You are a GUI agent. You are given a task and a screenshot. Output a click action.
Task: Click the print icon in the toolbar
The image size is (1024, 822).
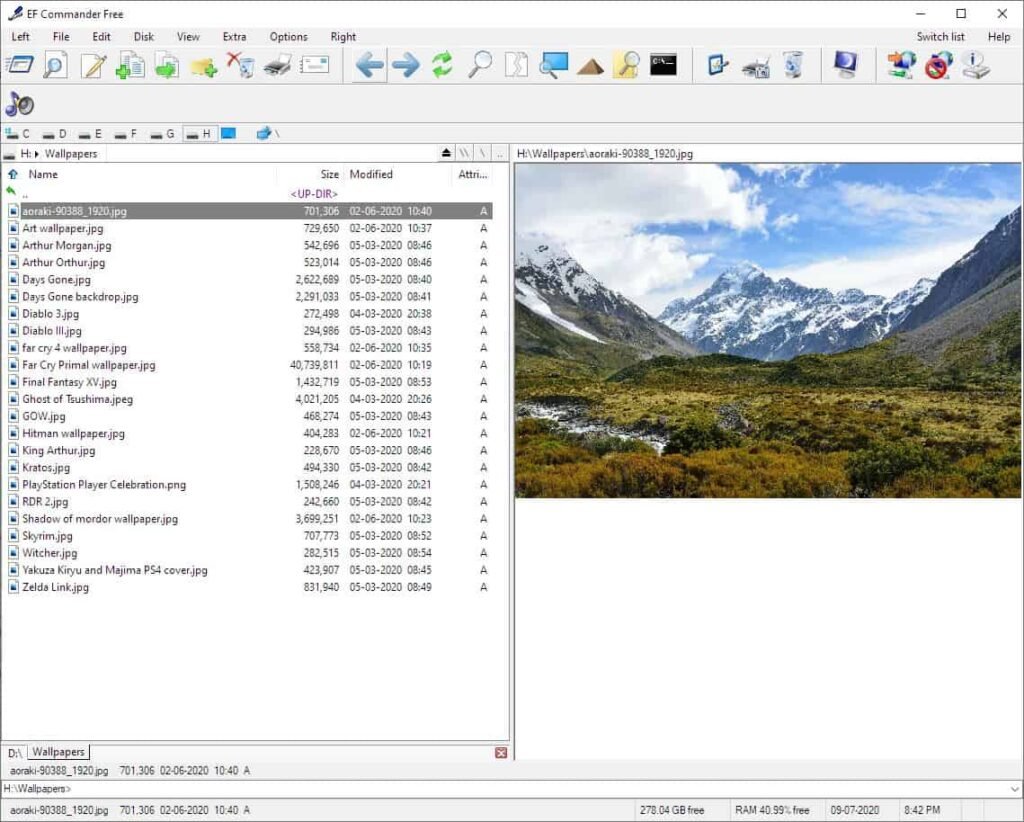278,65
